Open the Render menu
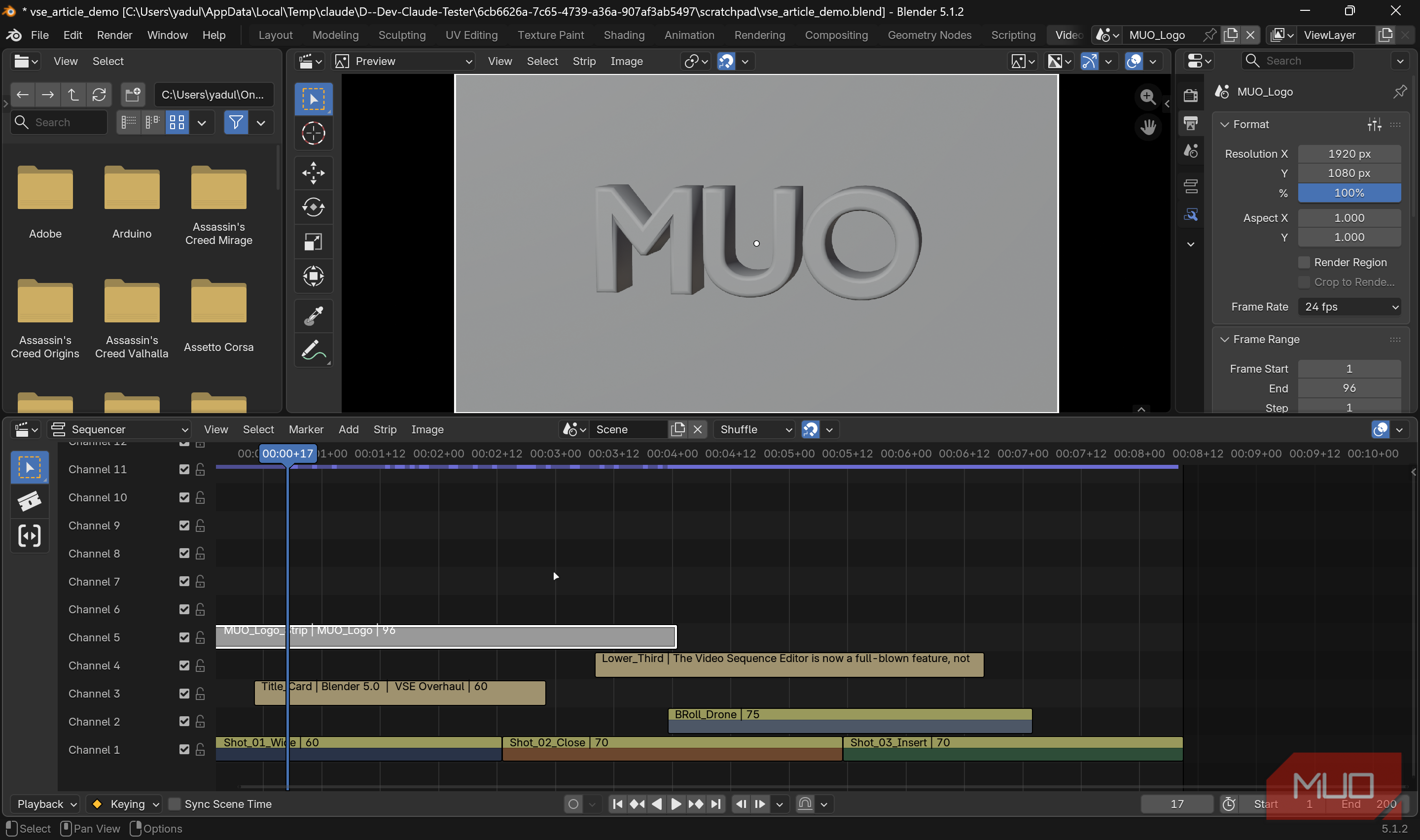This screenshot has height=840, width=1420. click(114, 35)
